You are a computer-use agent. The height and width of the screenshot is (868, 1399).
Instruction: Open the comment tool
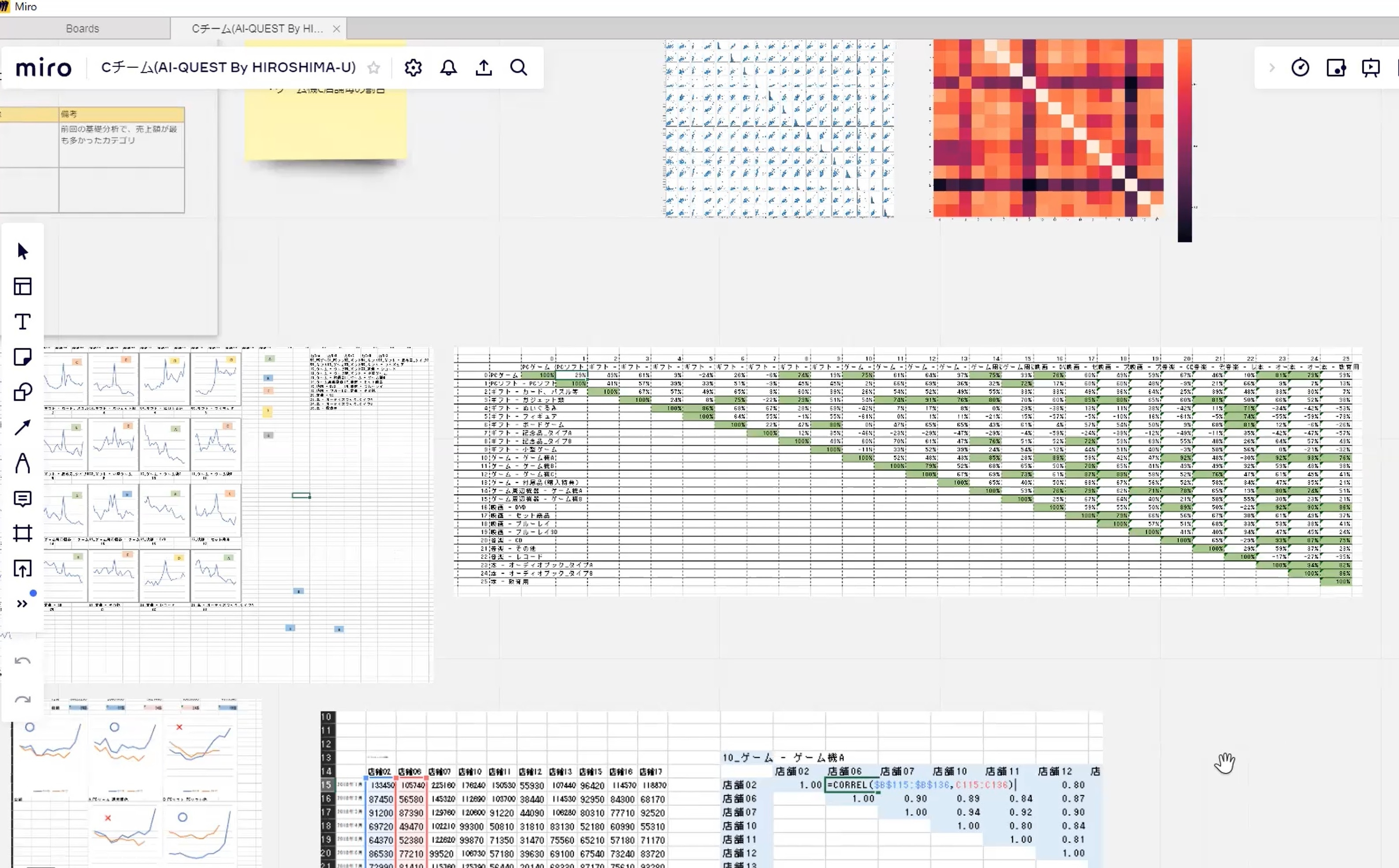pos(22,498)
